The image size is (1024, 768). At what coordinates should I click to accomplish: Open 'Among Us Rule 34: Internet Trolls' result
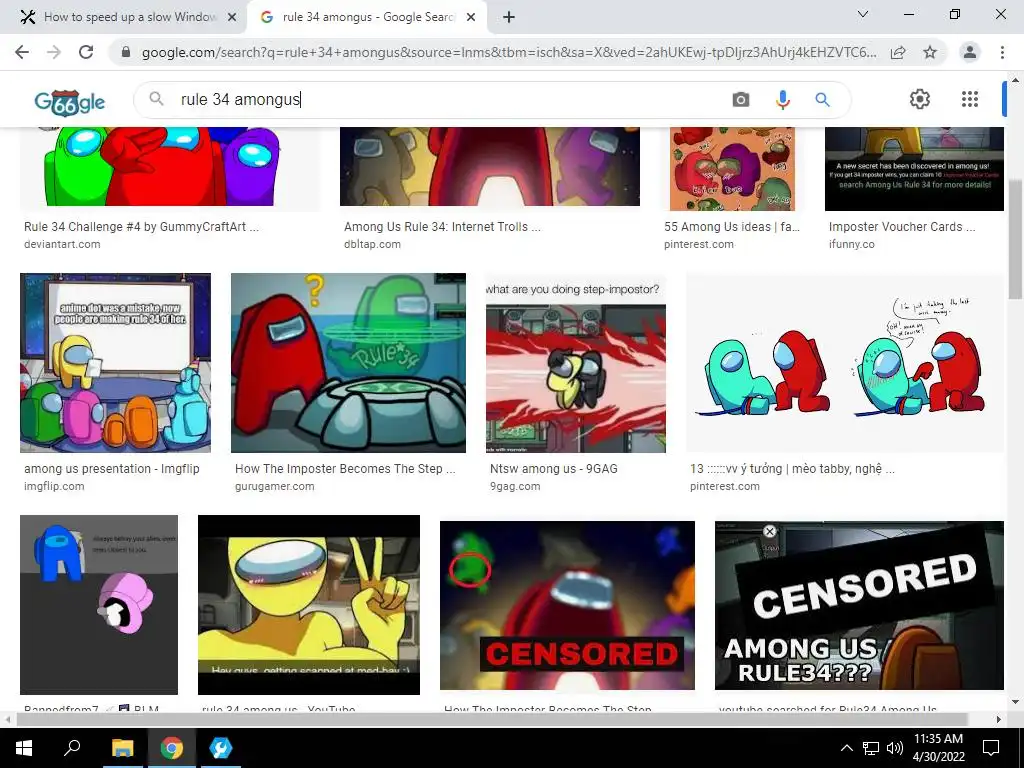442,227
